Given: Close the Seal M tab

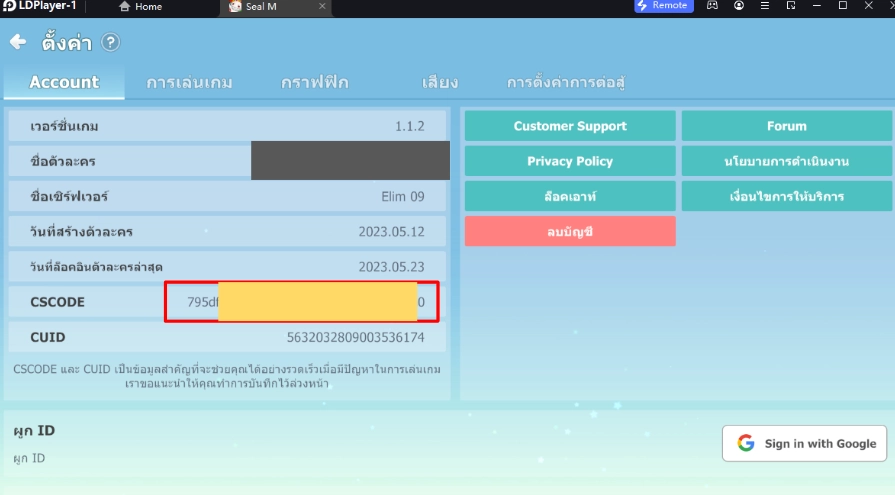Looking at the screenshot, I should pos(321,7).
